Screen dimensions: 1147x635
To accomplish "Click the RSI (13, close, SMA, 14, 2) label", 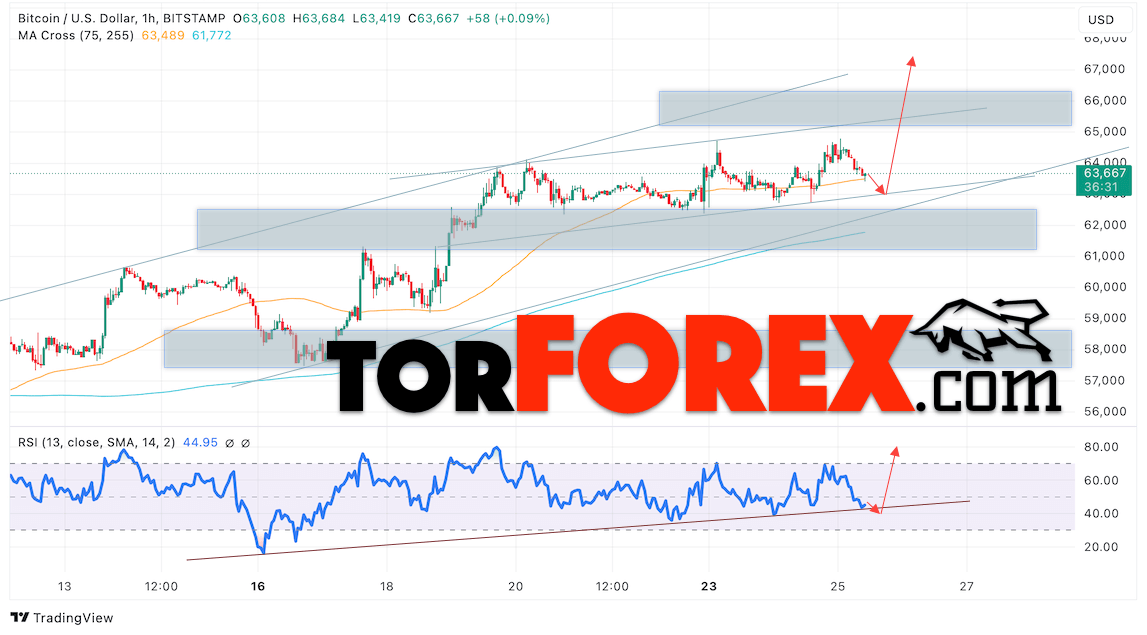I will tap(97, 443).
